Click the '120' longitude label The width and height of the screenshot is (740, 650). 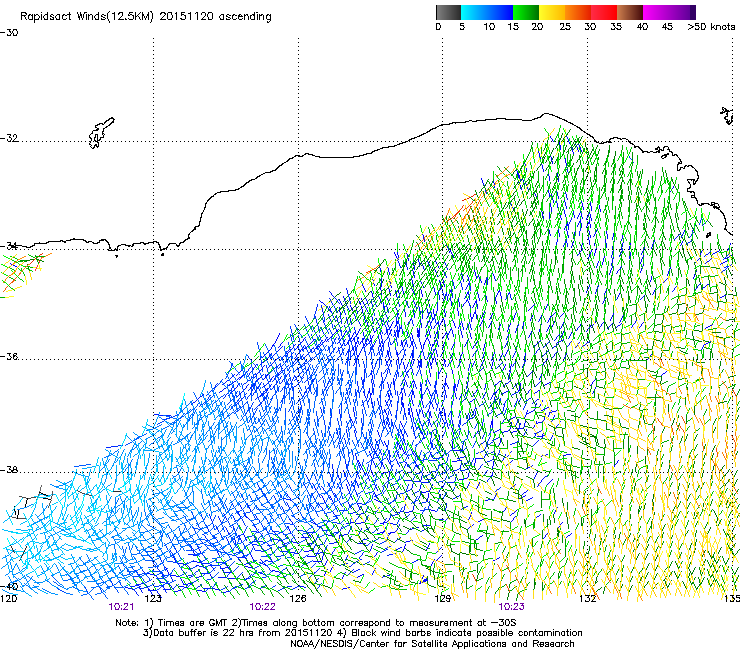[x=9, y=599]
